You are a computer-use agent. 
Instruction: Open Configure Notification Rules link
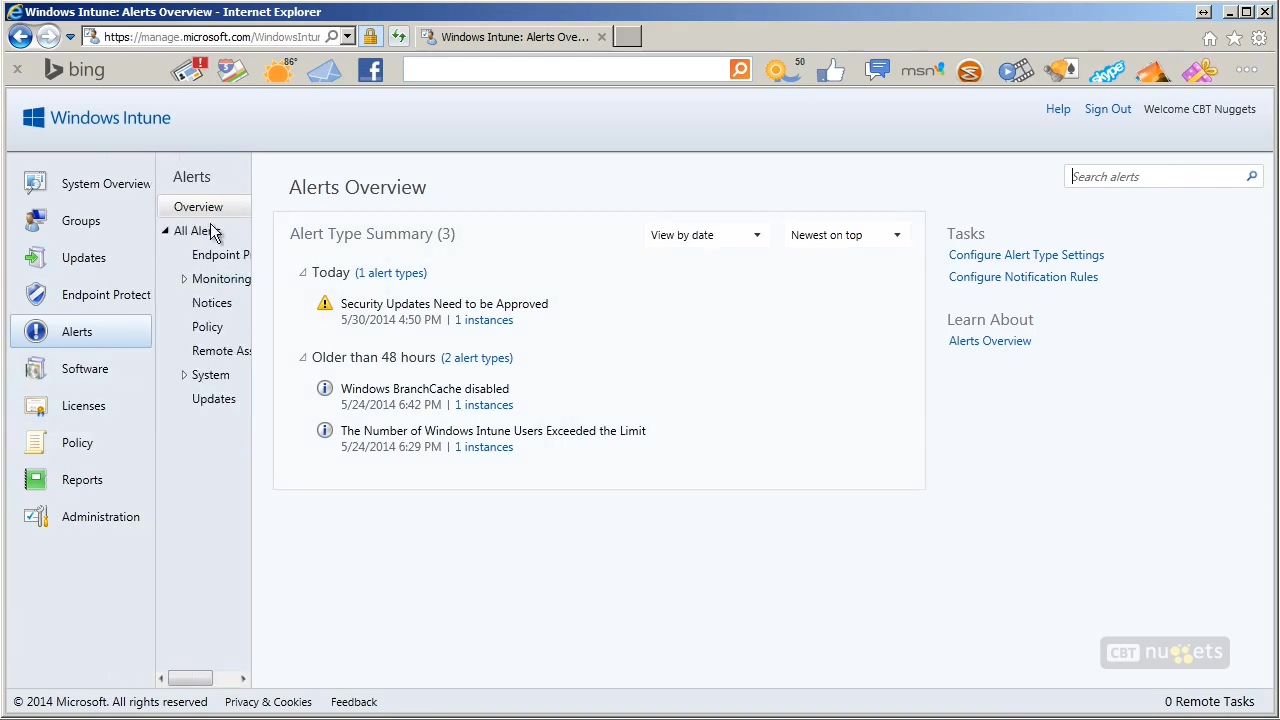coord(1023,277)
